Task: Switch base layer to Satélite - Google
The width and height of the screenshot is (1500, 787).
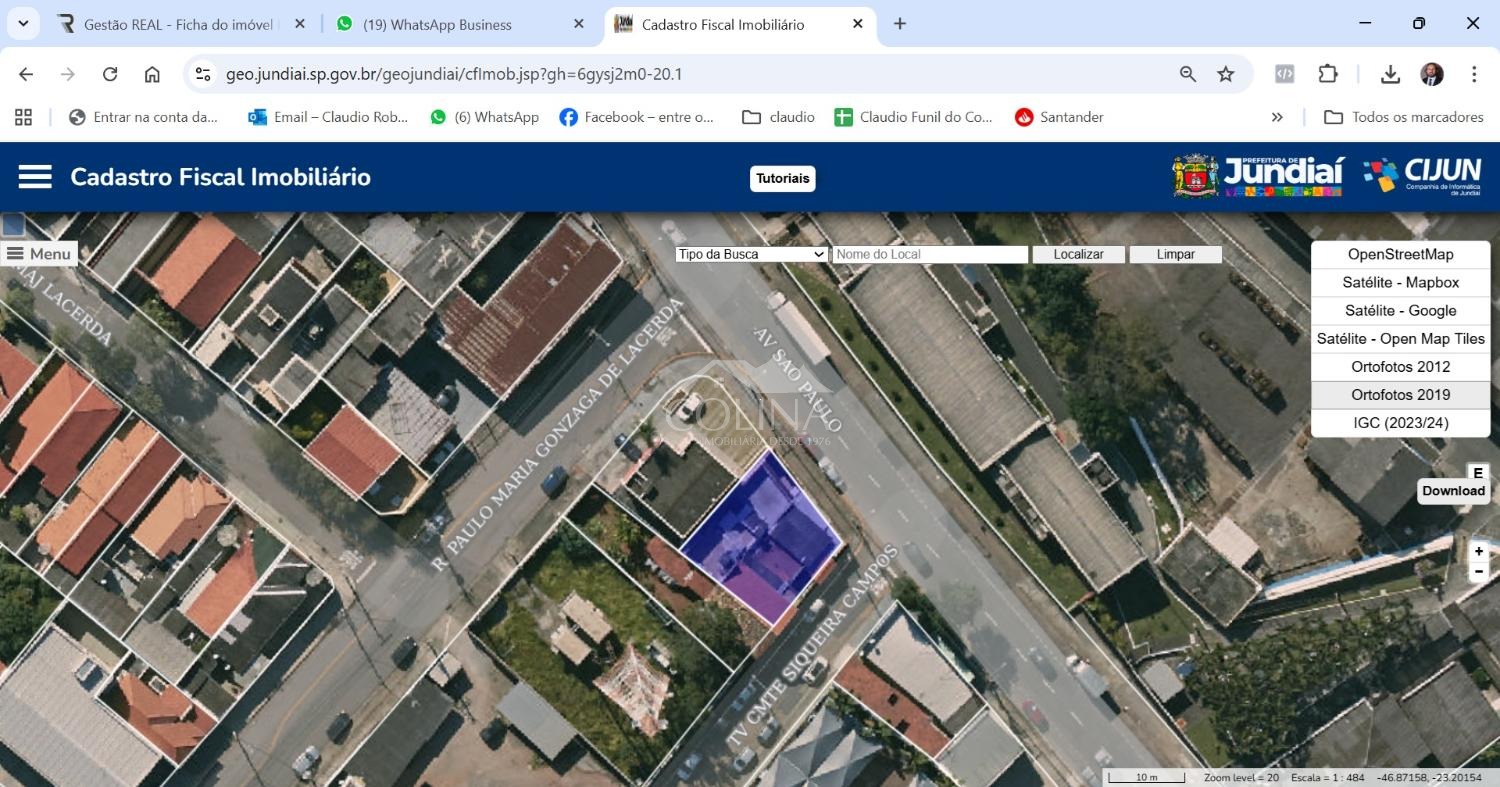Action: click(1400, 311)
